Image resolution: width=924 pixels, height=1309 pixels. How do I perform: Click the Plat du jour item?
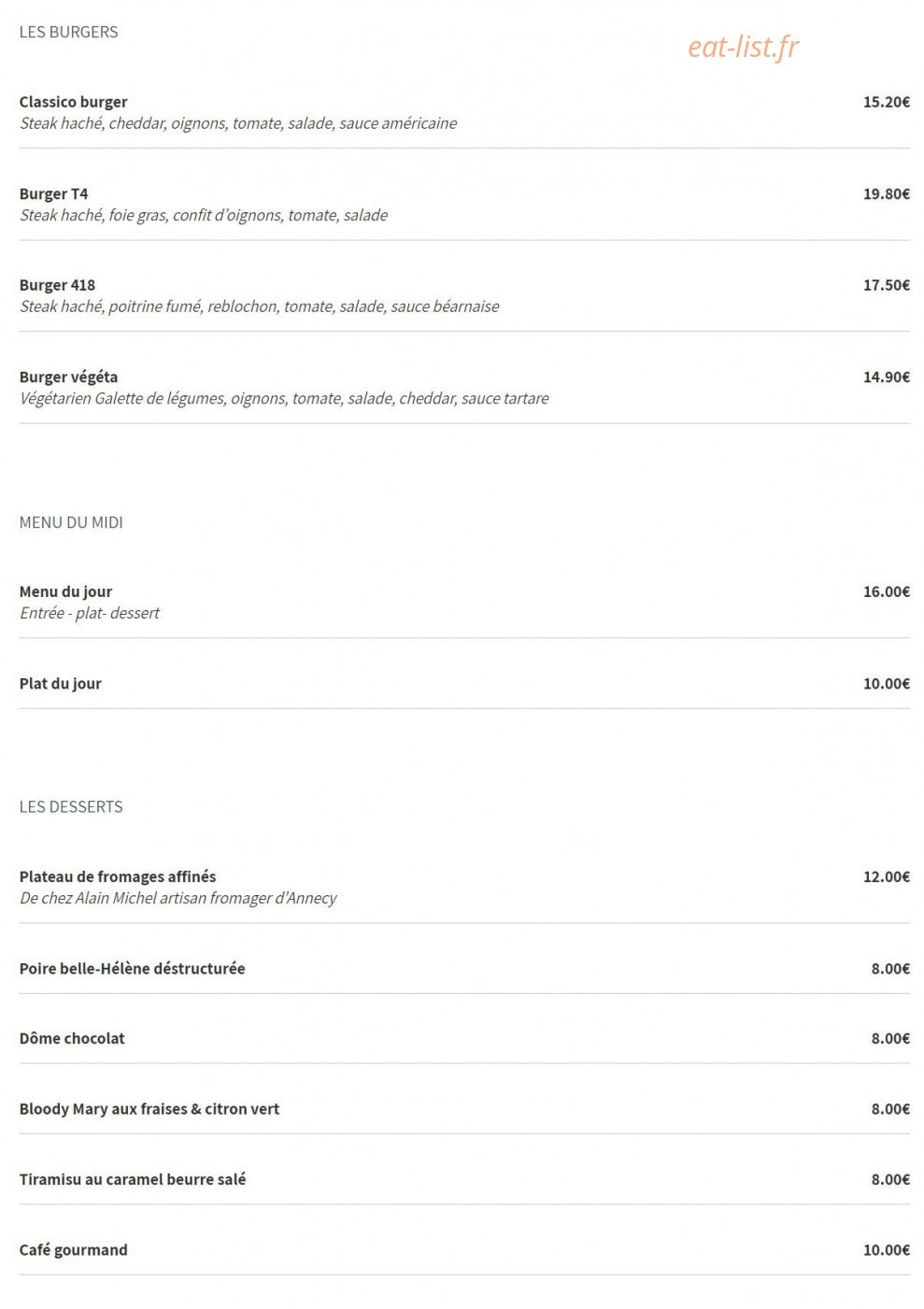(x=60, y=683)
